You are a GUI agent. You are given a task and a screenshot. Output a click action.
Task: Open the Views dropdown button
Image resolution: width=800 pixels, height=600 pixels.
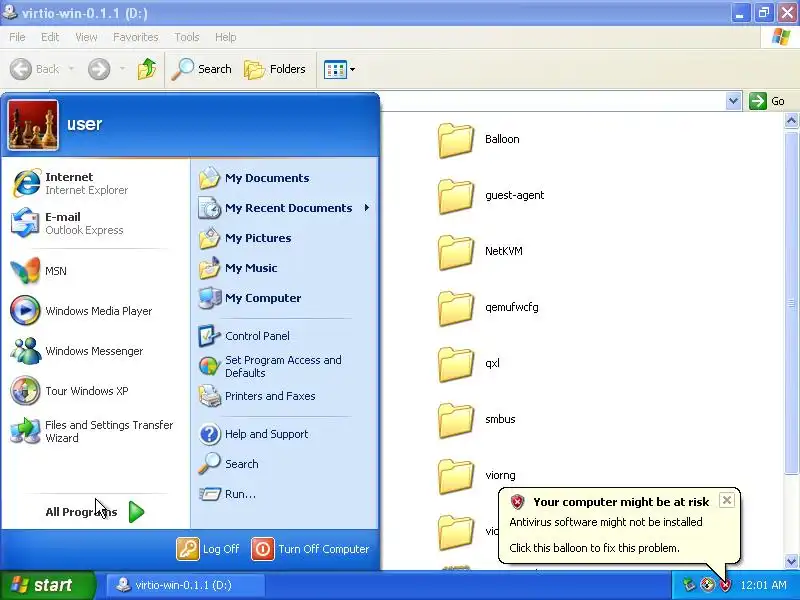pyautogui.click(x=339, y=69)
